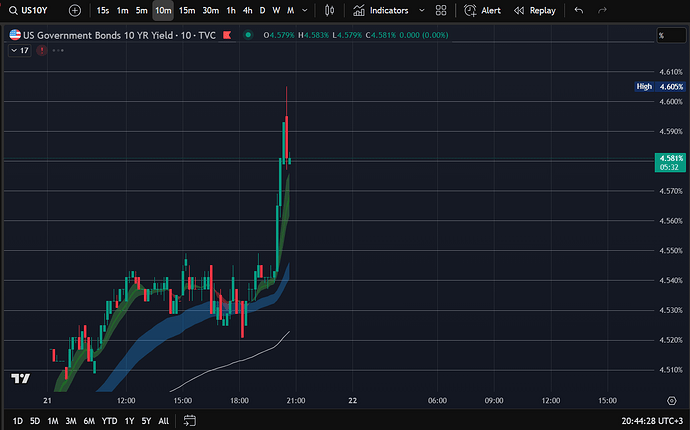Expand the collapsed 17 indicators legend
Viewport: 690px width, 430px height.
pyautogui.click(x=19, y=51)
